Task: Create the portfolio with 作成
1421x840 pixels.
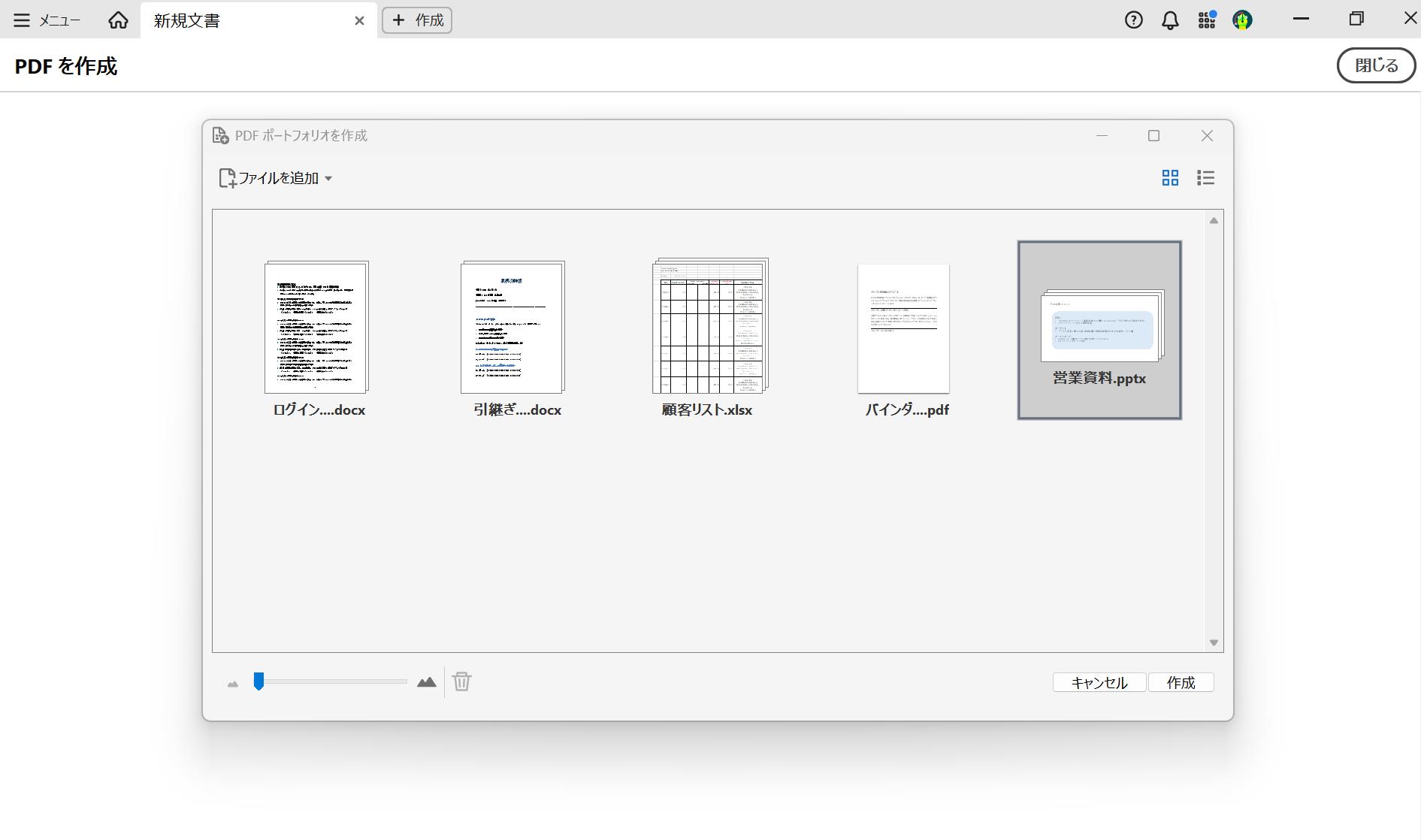Action: [1180, 682]
